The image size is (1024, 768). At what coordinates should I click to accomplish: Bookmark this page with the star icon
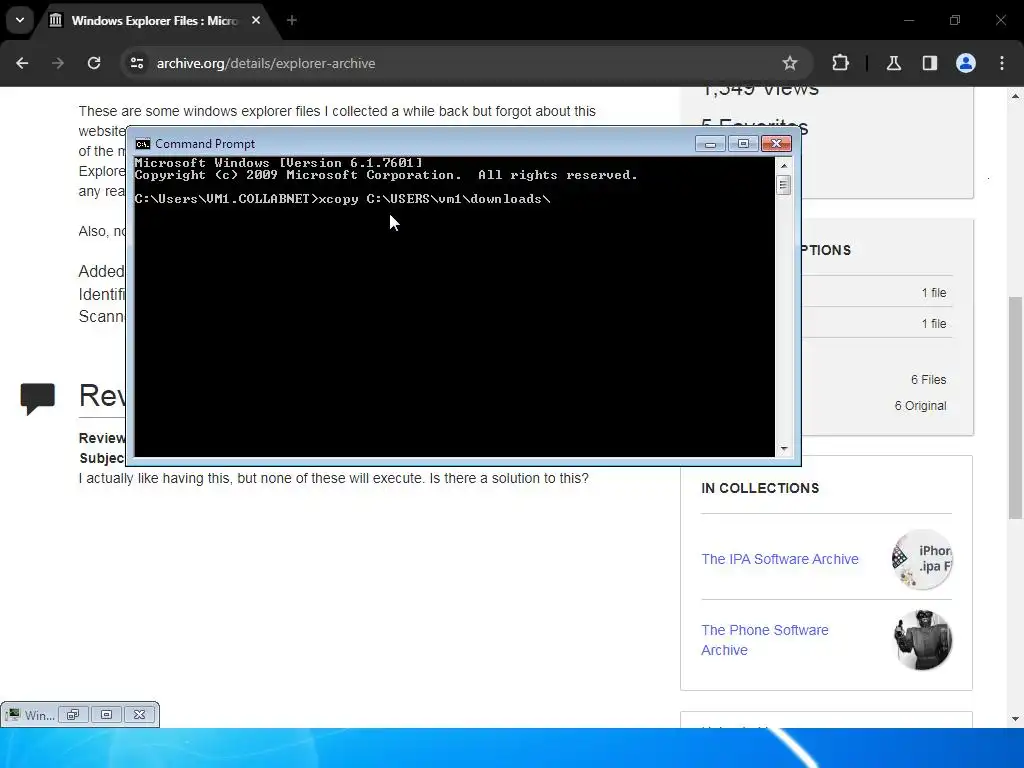pyautogui.click(x=790, y=63)
